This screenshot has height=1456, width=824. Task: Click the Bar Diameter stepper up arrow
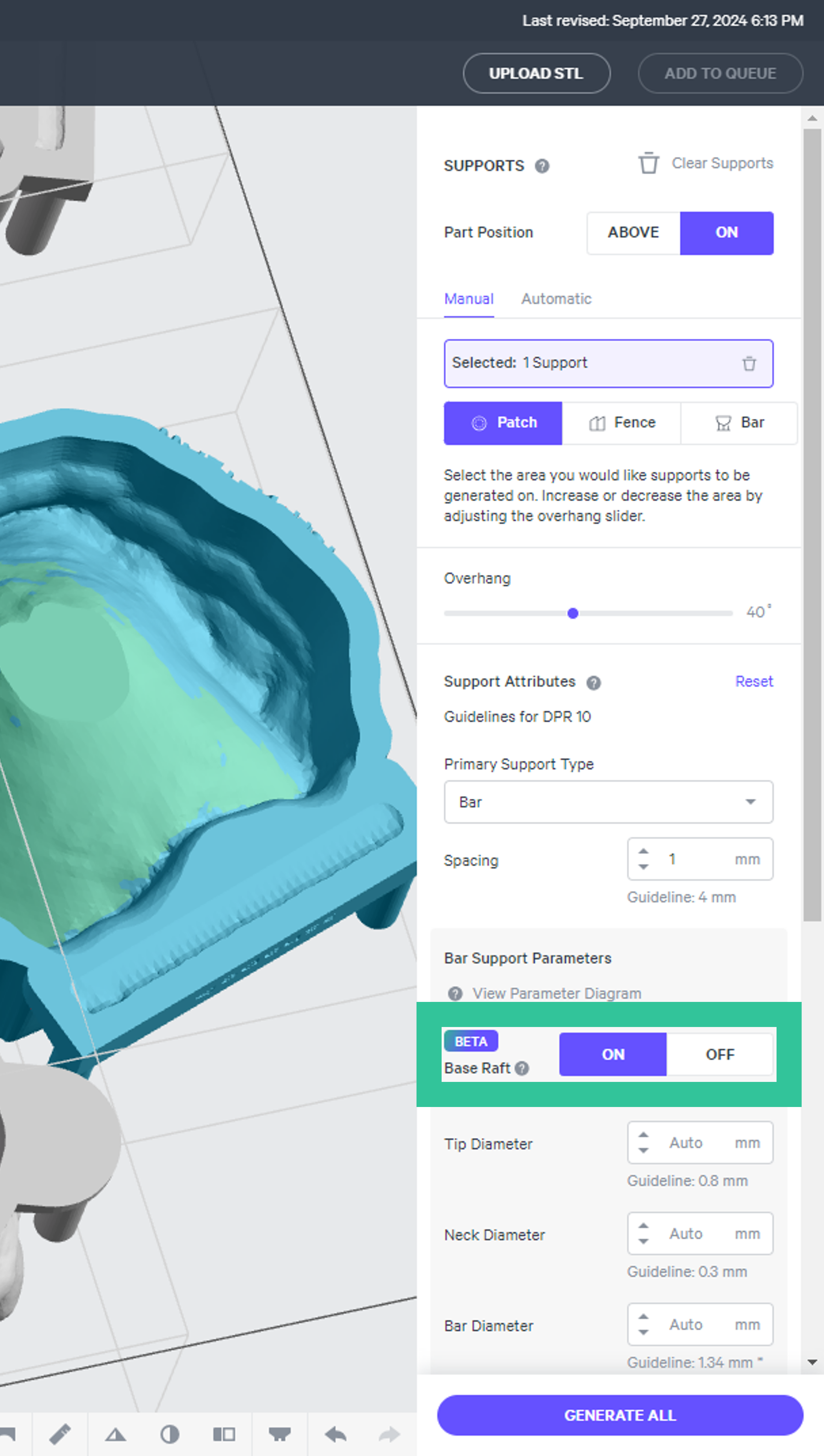tap(644, 1317)
